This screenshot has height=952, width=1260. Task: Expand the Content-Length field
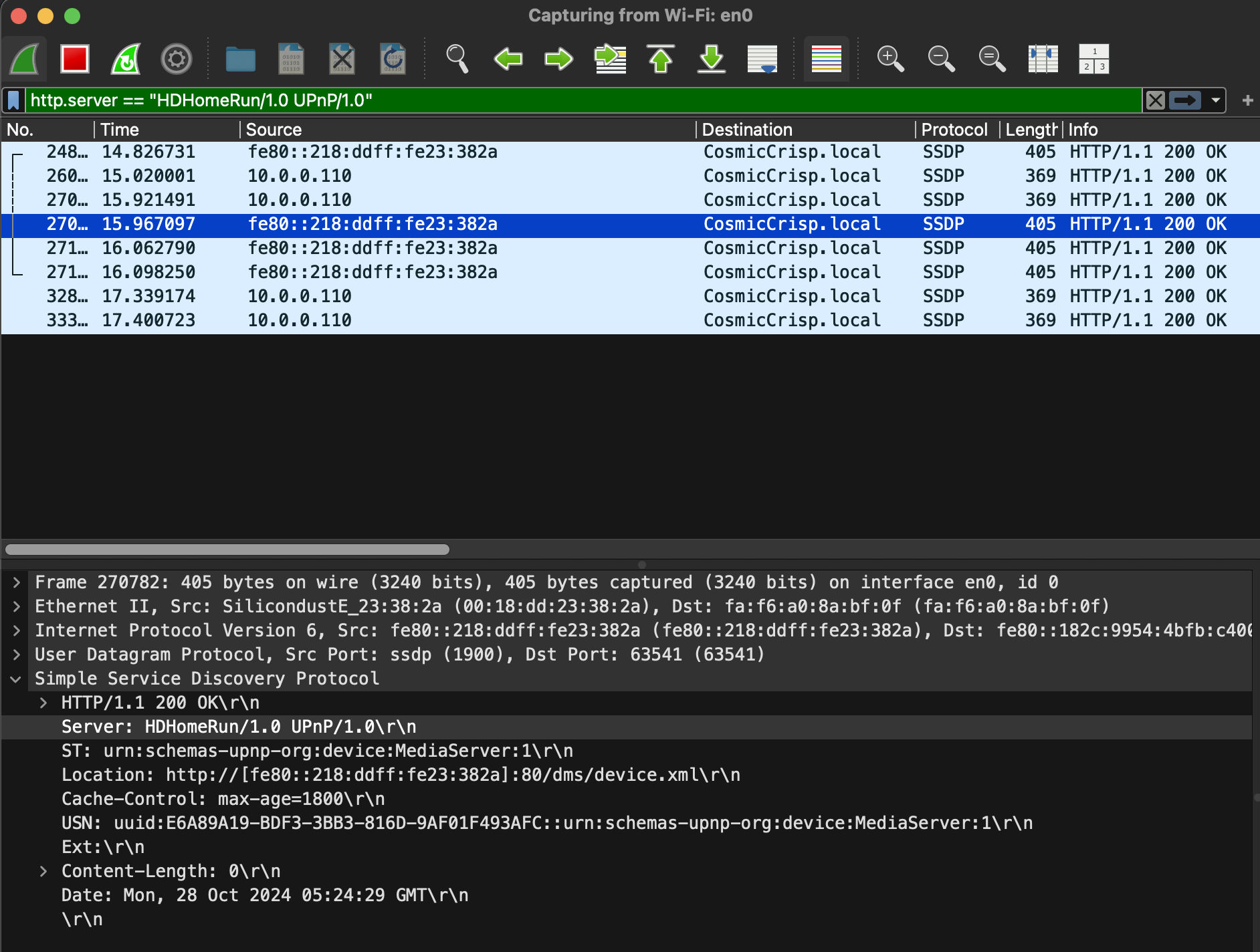point(43,872)
